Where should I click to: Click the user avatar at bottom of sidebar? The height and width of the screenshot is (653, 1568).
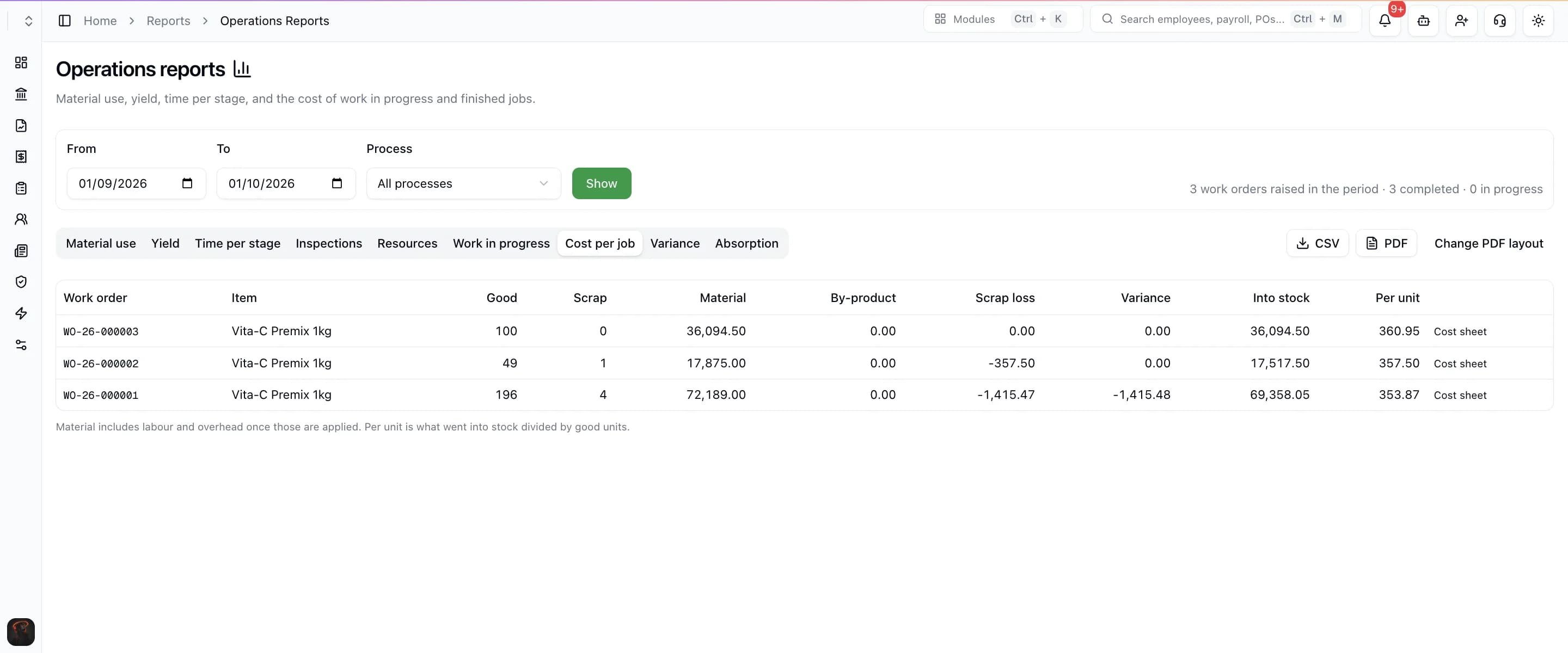[21, 632]
